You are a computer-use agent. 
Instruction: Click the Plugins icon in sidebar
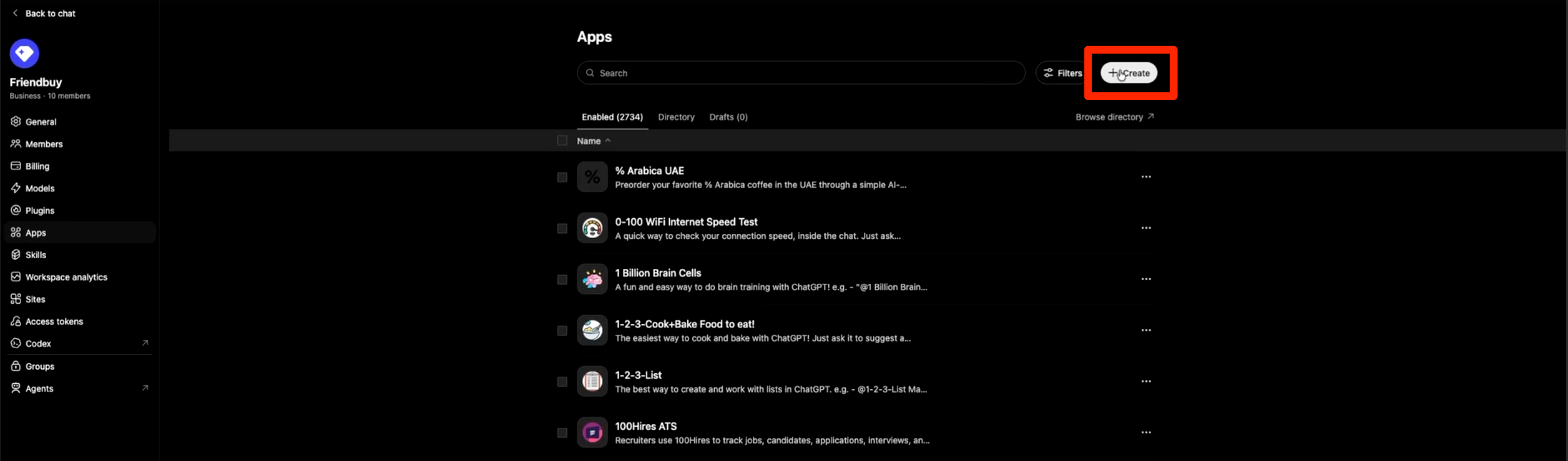click(16, 210)
